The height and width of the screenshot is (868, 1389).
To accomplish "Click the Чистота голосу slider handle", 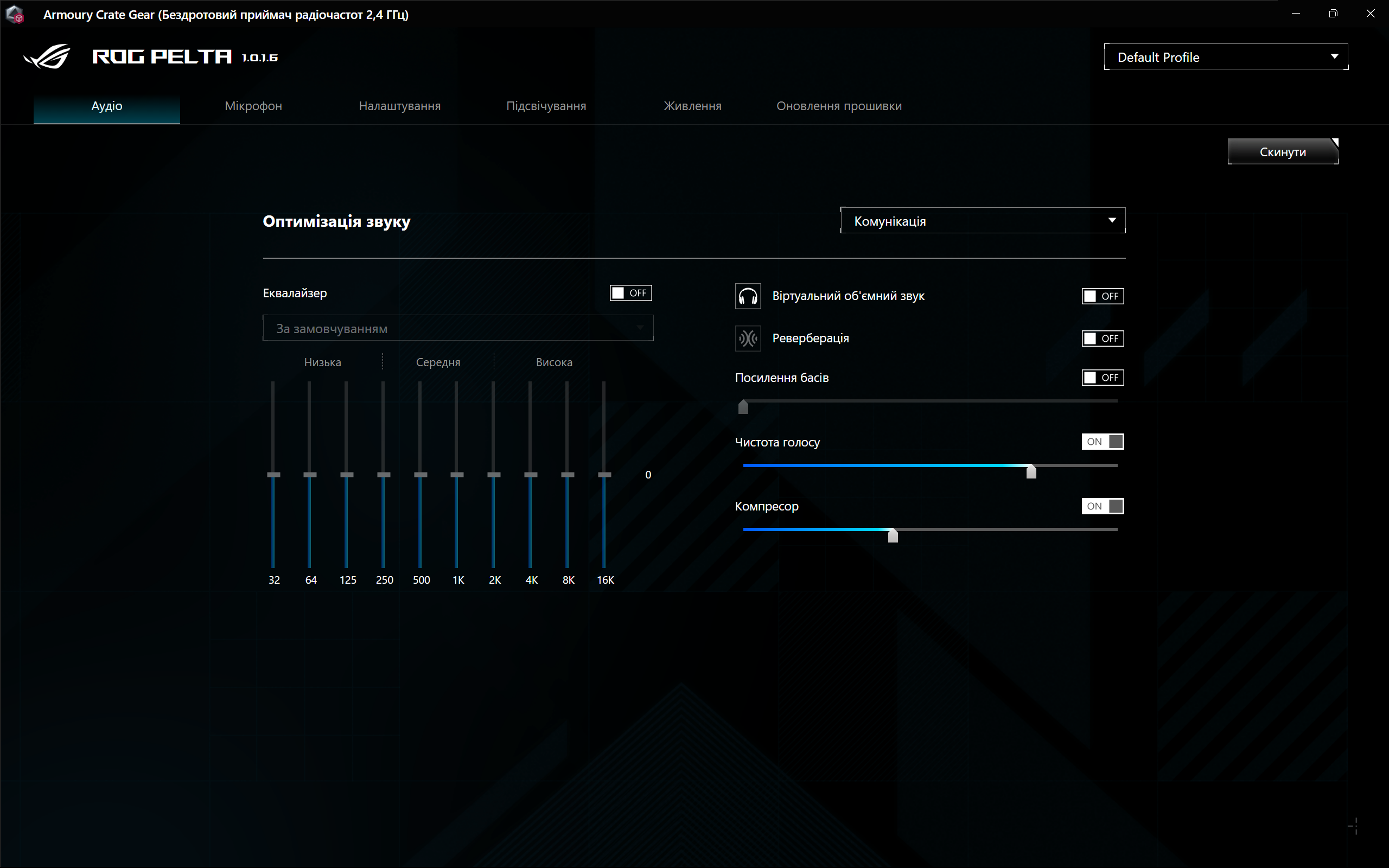I will (1031, 471).
